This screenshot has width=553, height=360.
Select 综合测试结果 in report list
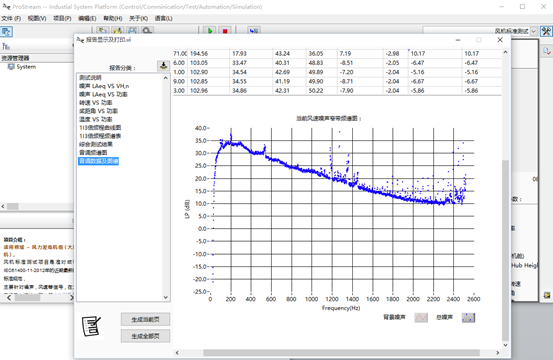click(96, 144)
